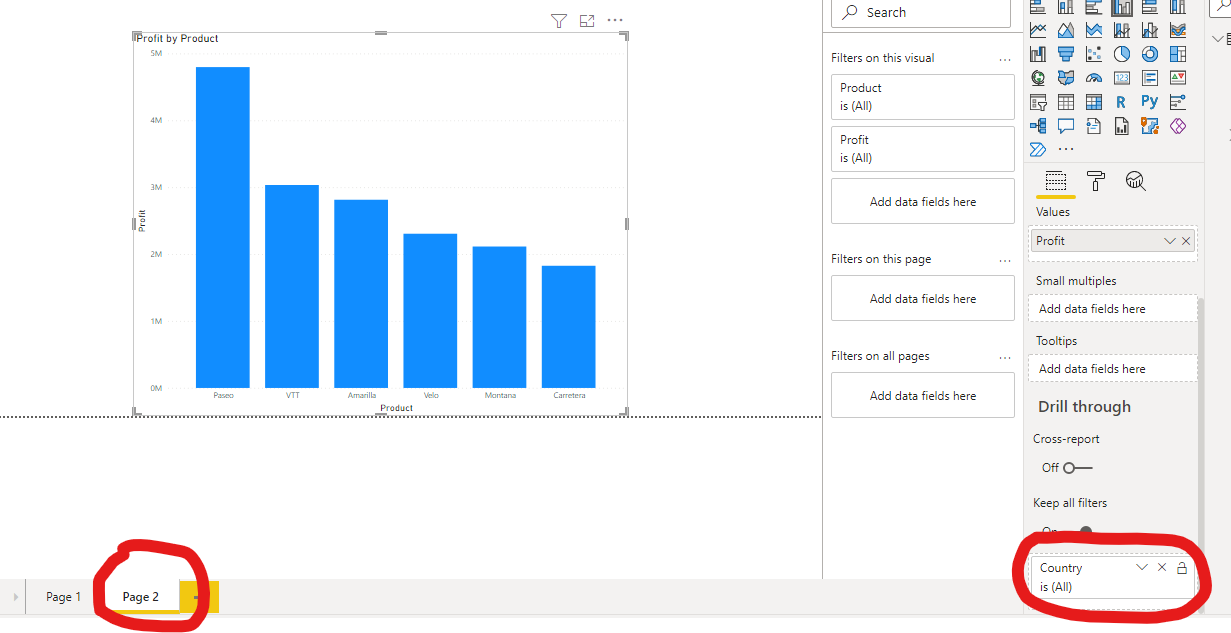Remove Profit from Values well
Screen dimensions: 1231x633
[x=1186, y=241]
